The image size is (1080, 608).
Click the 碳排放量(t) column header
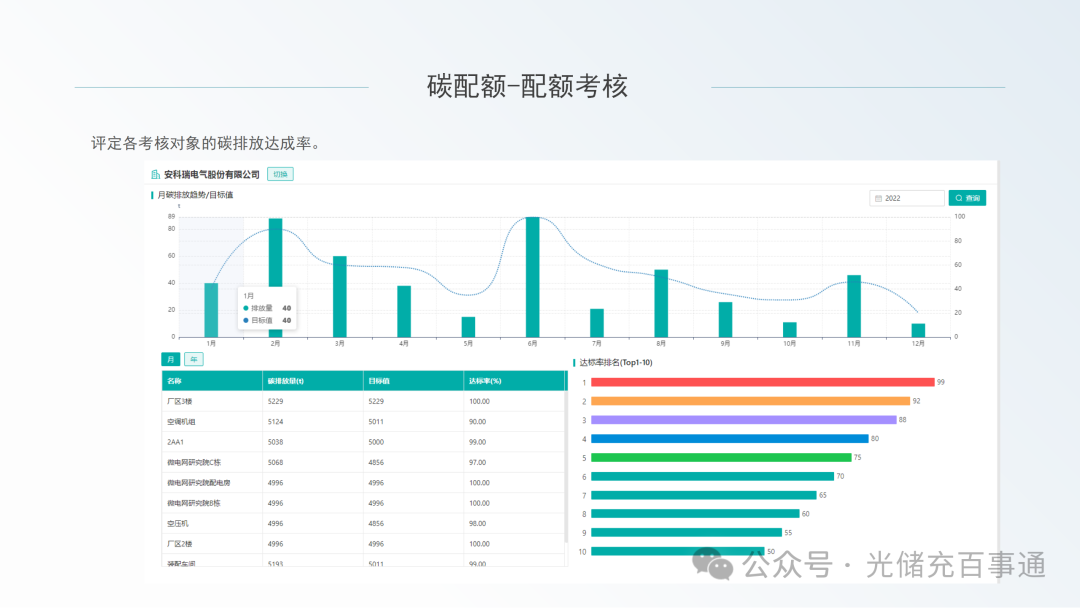(313, 381)
